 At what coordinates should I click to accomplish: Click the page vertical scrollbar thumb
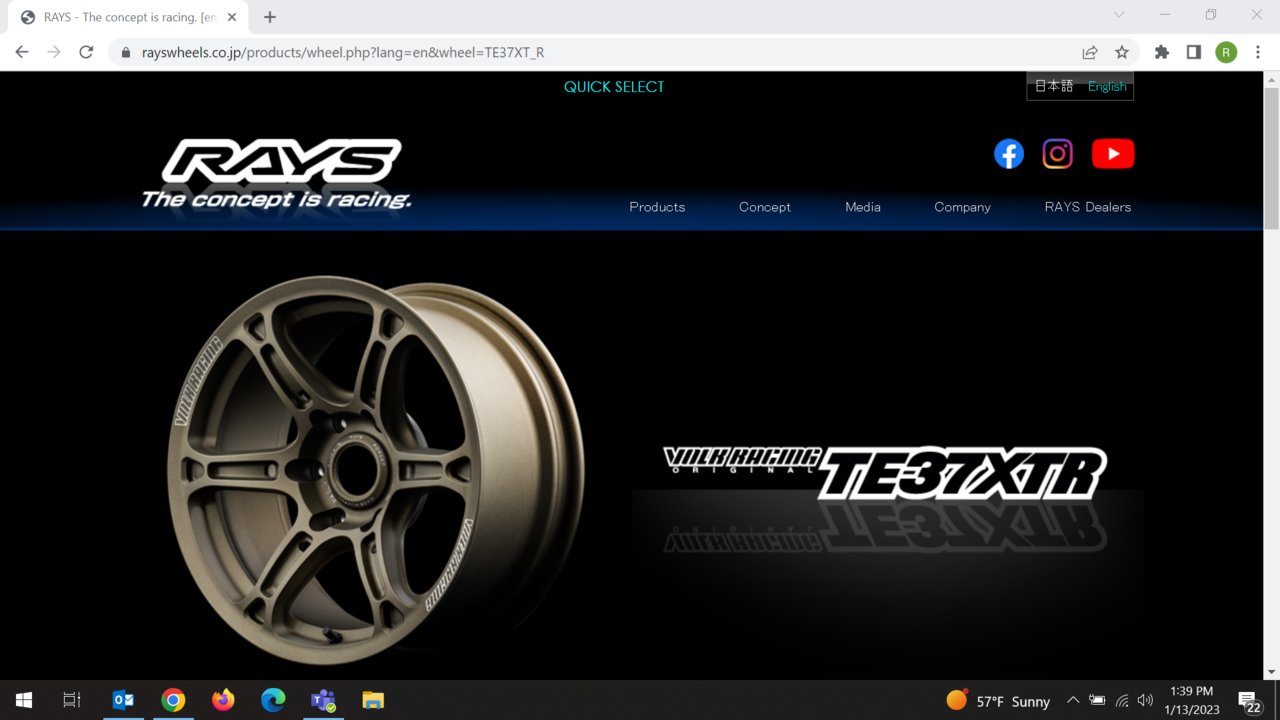pyautogui.click(x=1271, y=158)
